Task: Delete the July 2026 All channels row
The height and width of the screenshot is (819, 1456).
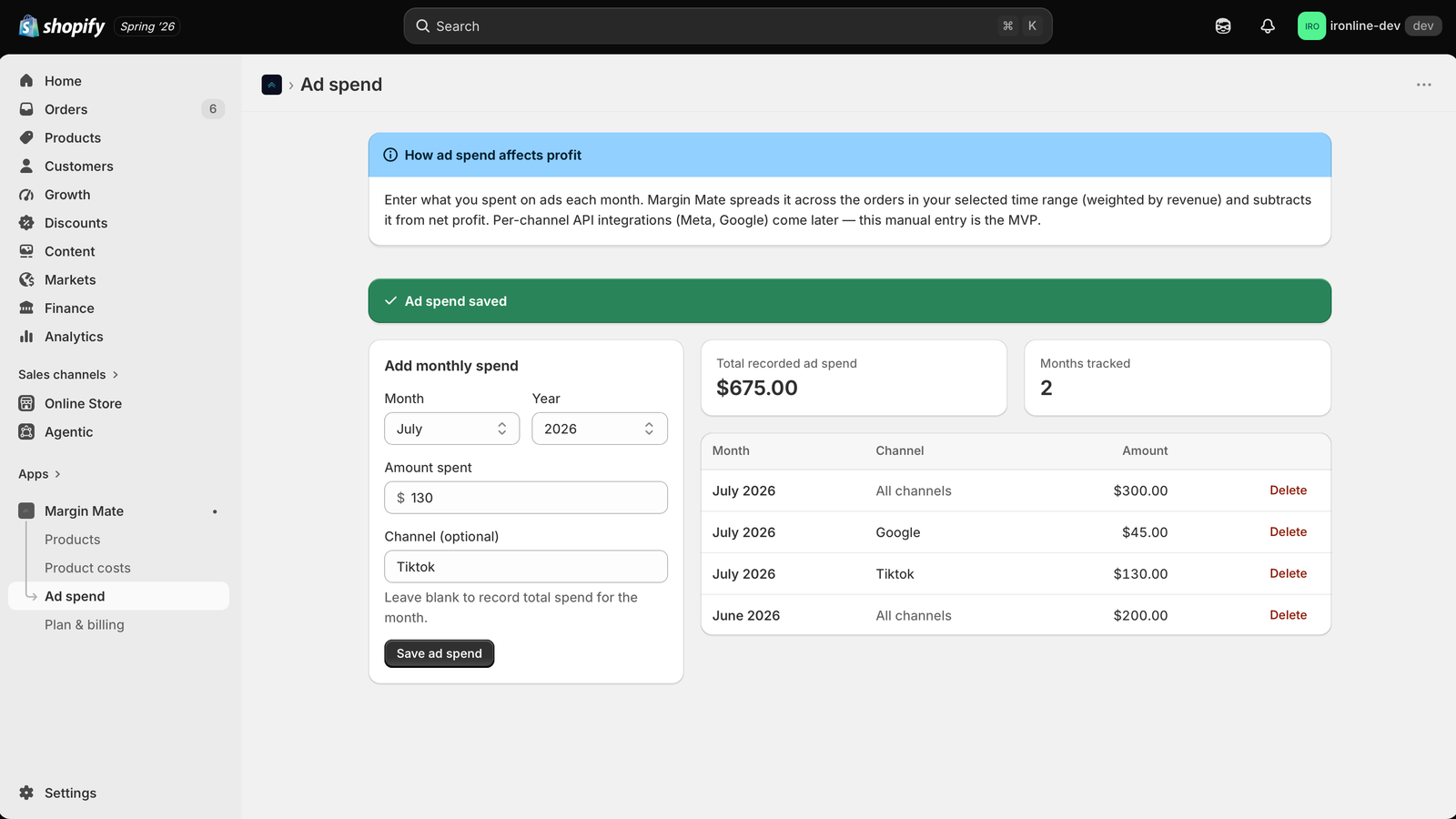Action: [1288, 490]
